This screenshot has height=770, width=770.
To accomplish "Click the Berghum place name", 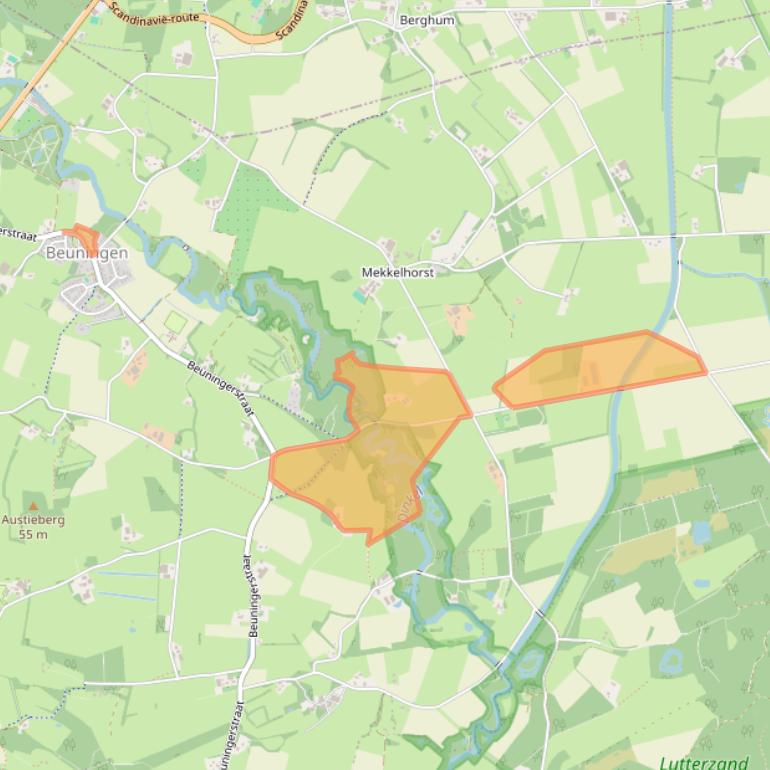I will 427,20.
